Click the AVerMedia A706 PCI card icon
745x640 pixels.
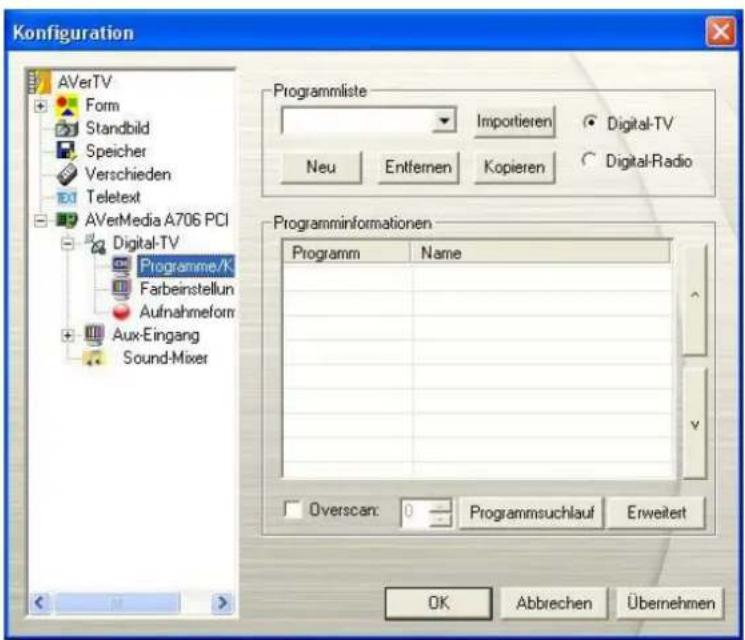[x=67, y=220]
